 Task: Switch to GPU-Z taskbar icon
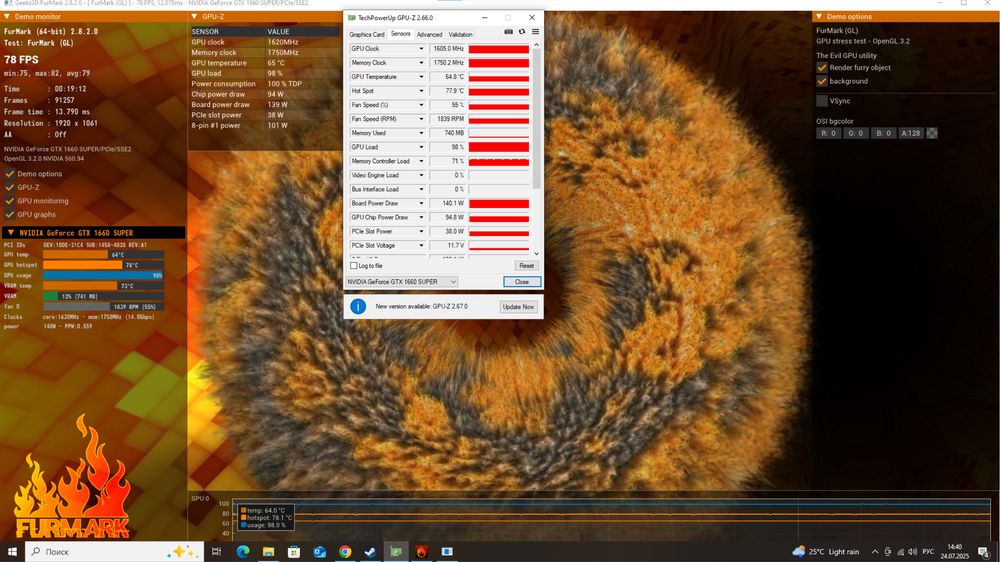point(396,551)
